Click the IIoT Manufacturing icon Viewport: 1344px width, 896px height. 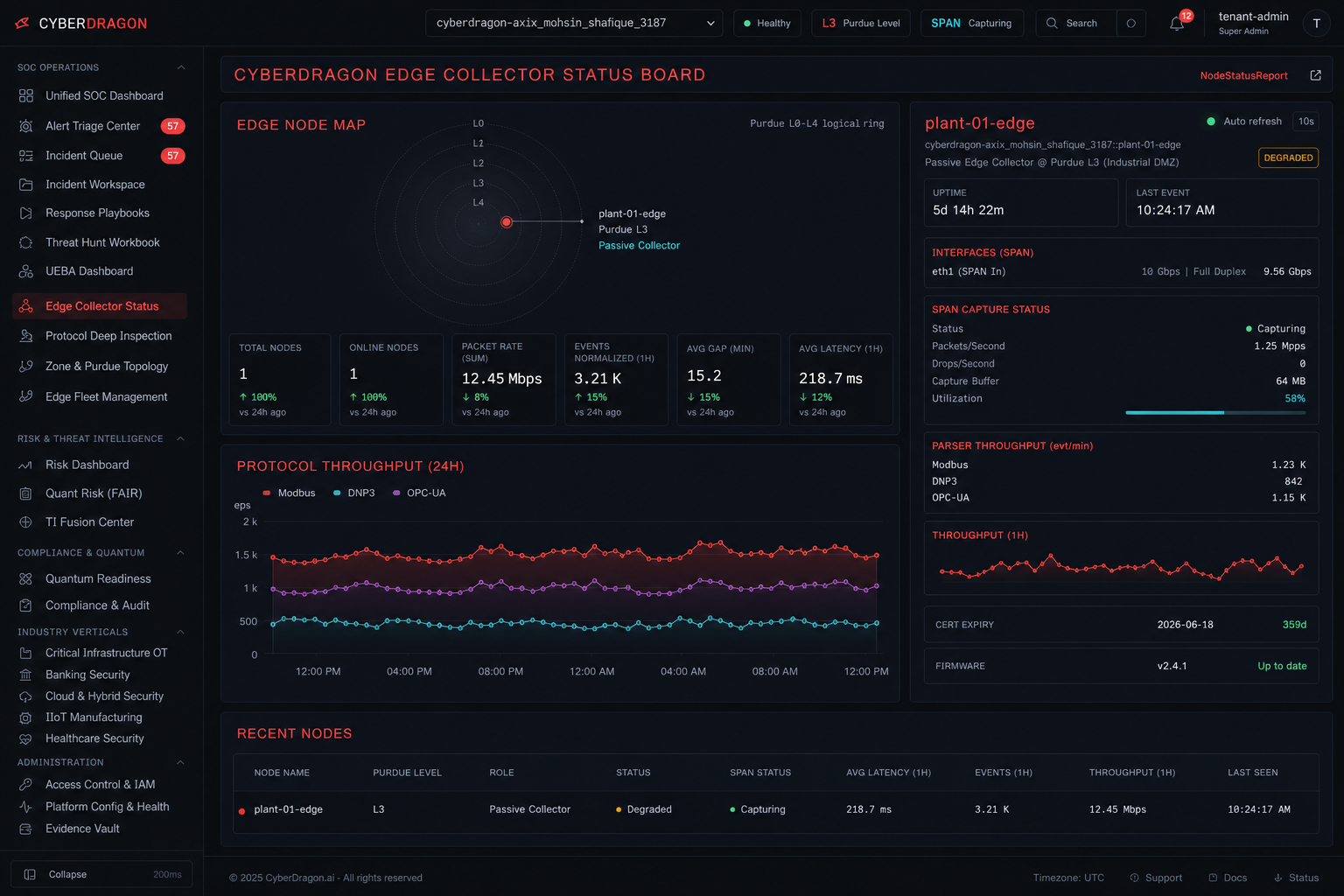[26, 717]
